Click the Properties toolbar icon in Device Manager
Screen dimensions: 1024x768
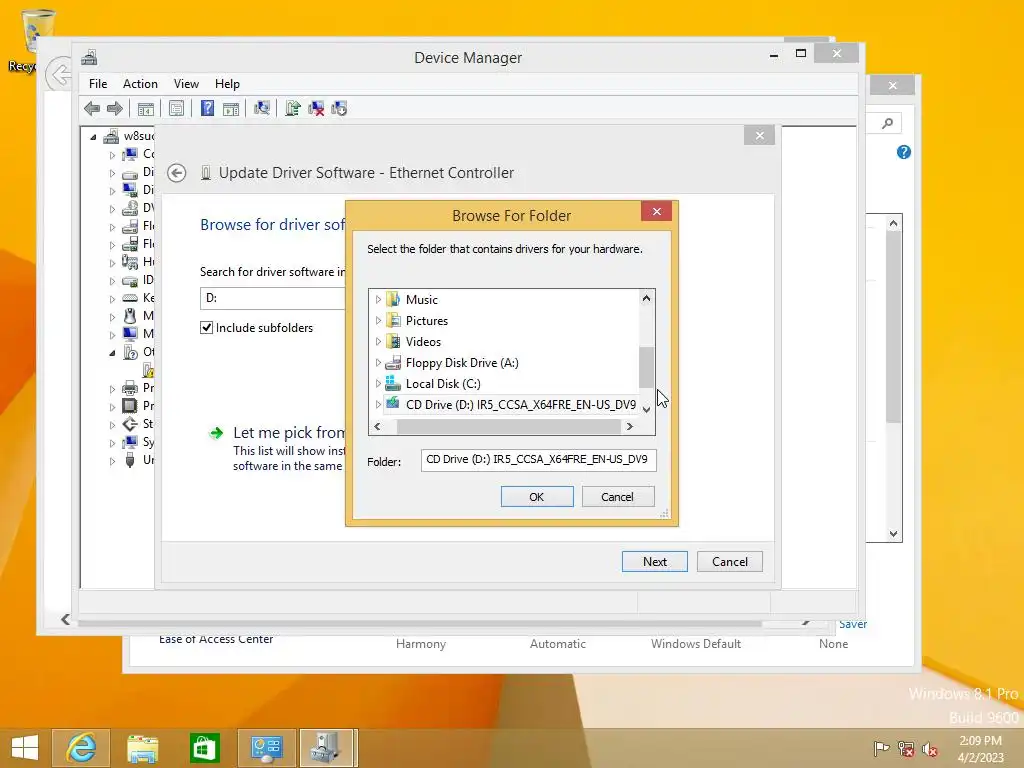[x=176, y=108]
